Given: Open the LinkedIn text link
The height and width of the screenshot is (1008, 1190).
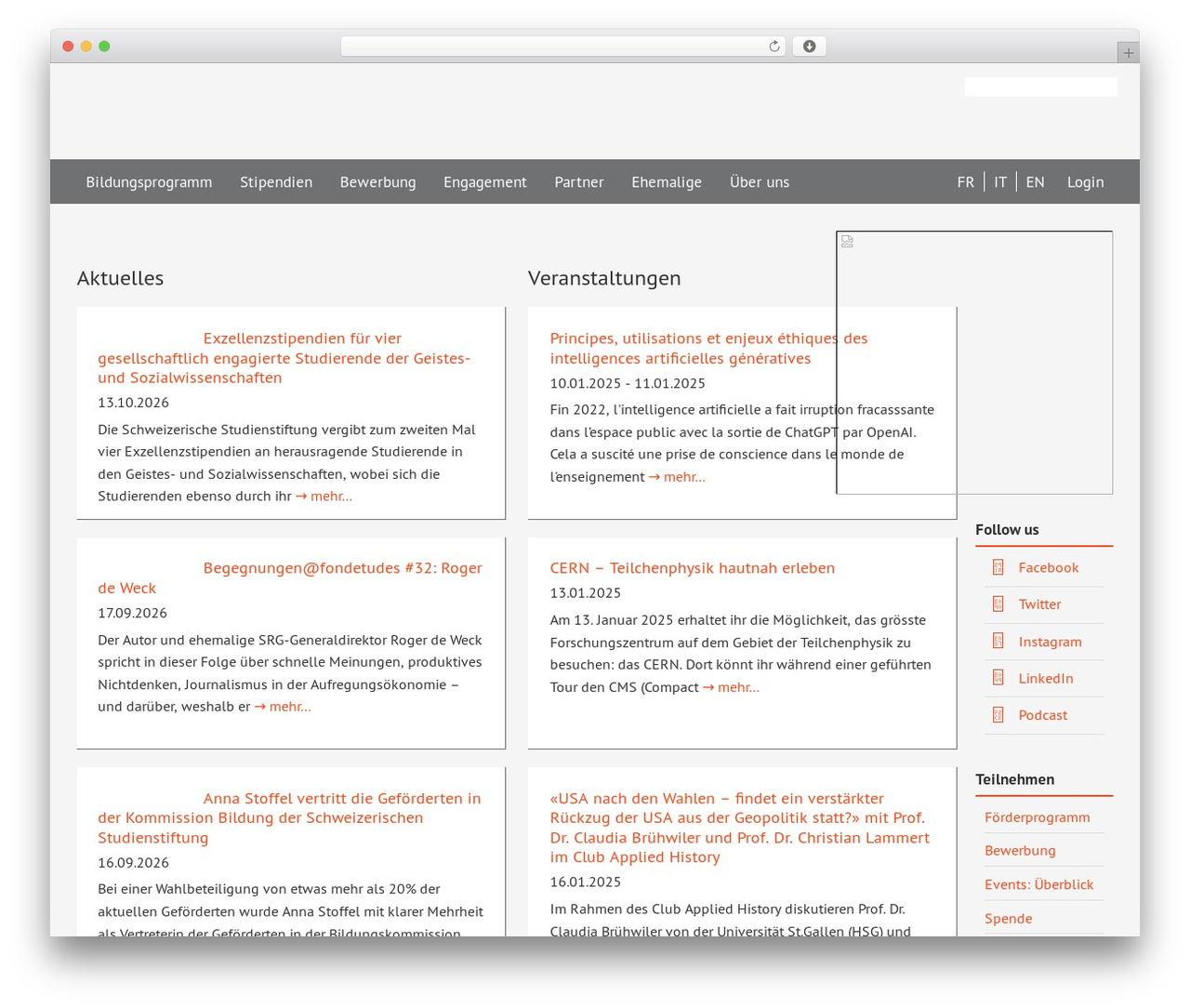Looking at the screenshot, I should tap(1046, 678).
